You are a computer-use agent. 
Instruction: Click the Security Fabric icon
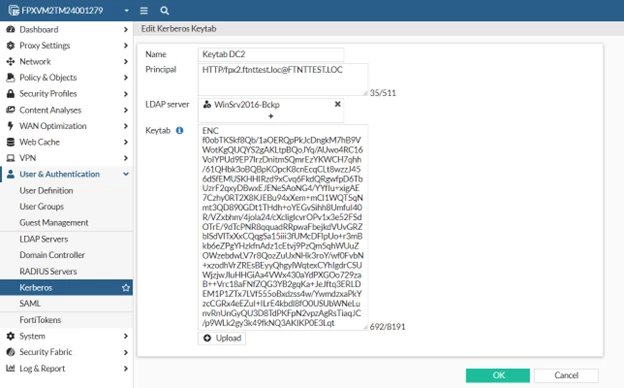11,352
